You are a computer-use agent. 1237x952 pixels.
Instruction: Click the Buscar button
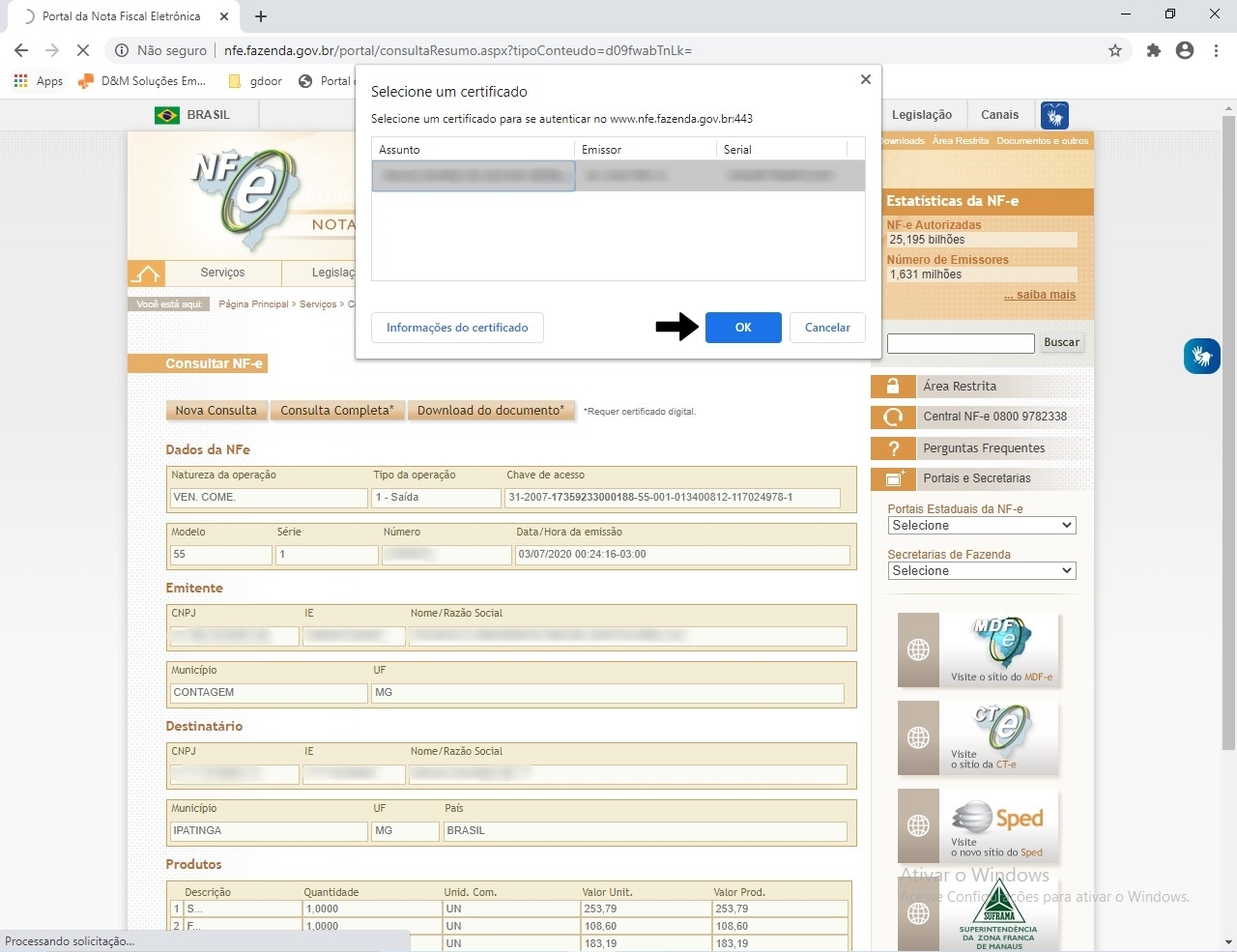(1061, 342)
